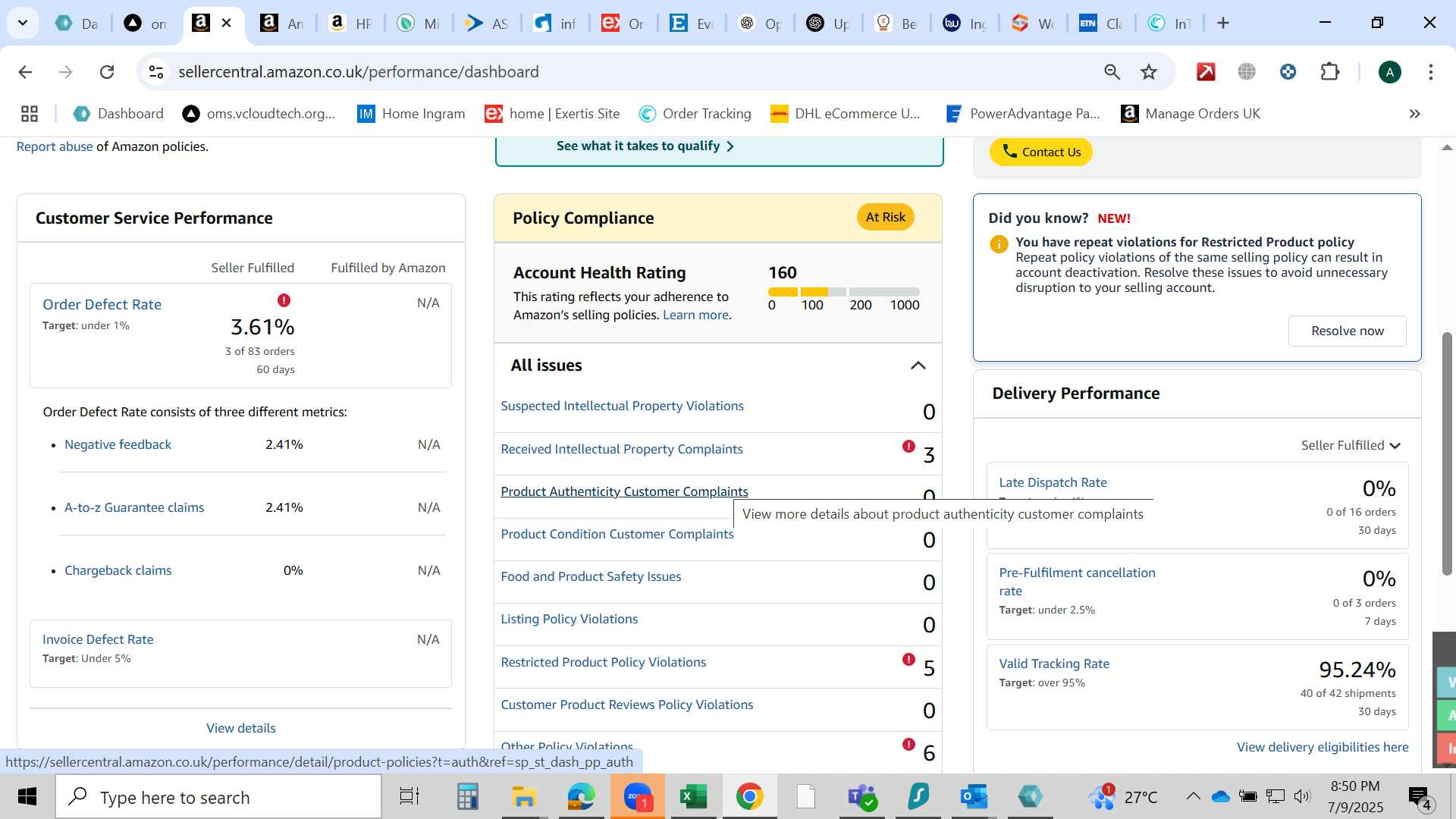
Task: Reload the Seller Central page
Action: tap(107, 72)
